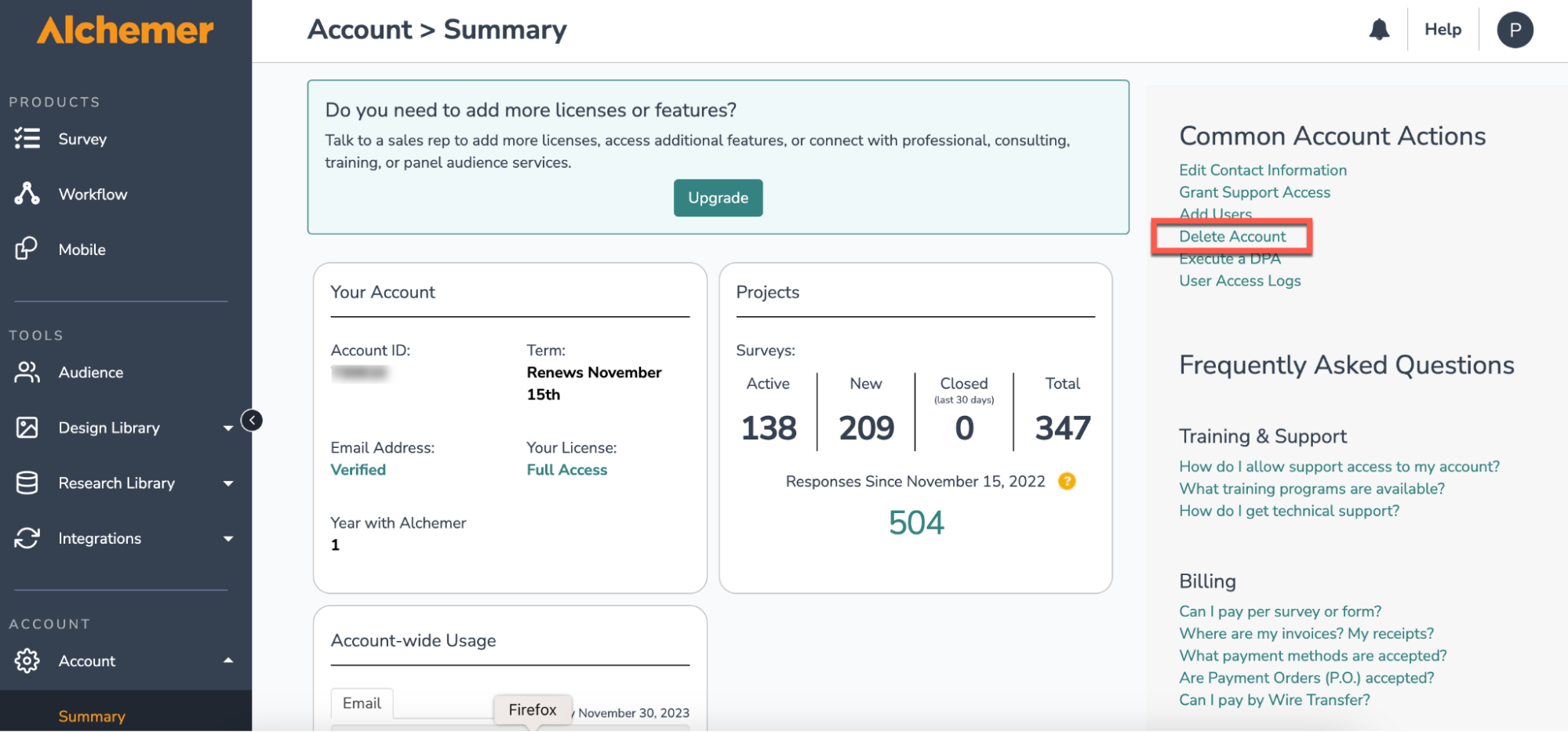Click the Active surveys count 138
Image resolution: width=1568 pixels, height=732 pixels.
769,428
